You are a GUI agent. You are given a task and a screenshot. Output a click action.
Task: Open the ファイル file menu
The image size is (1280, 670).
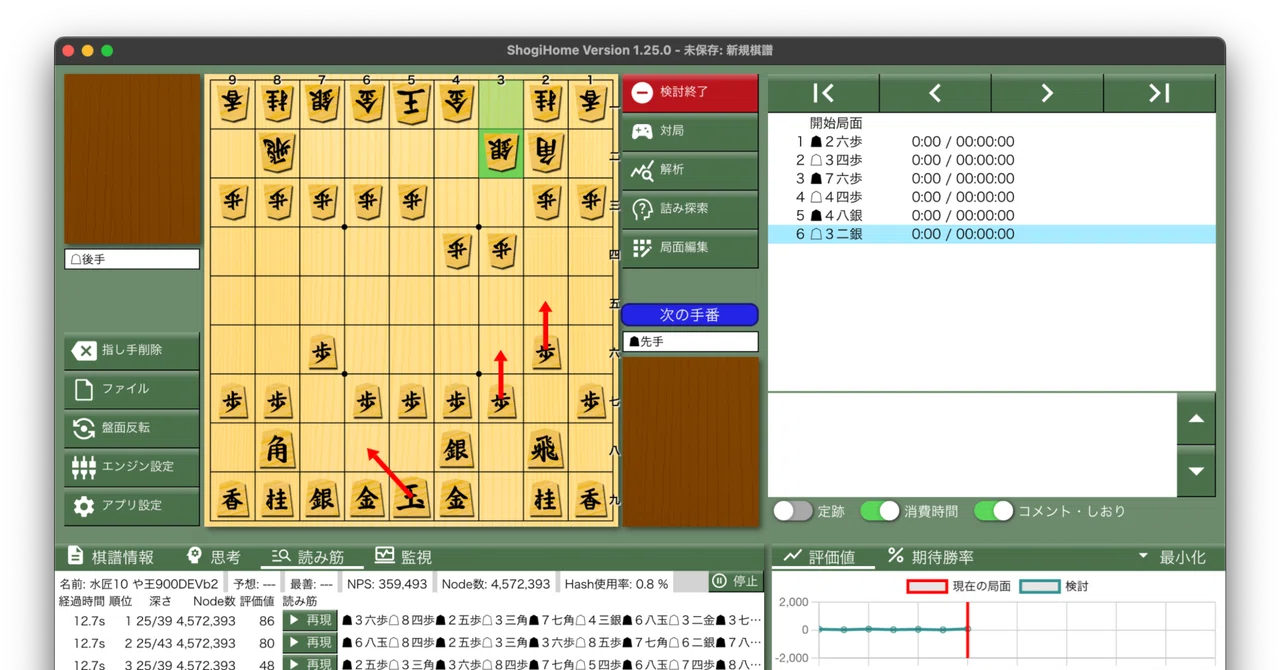[x=132, y=389]
